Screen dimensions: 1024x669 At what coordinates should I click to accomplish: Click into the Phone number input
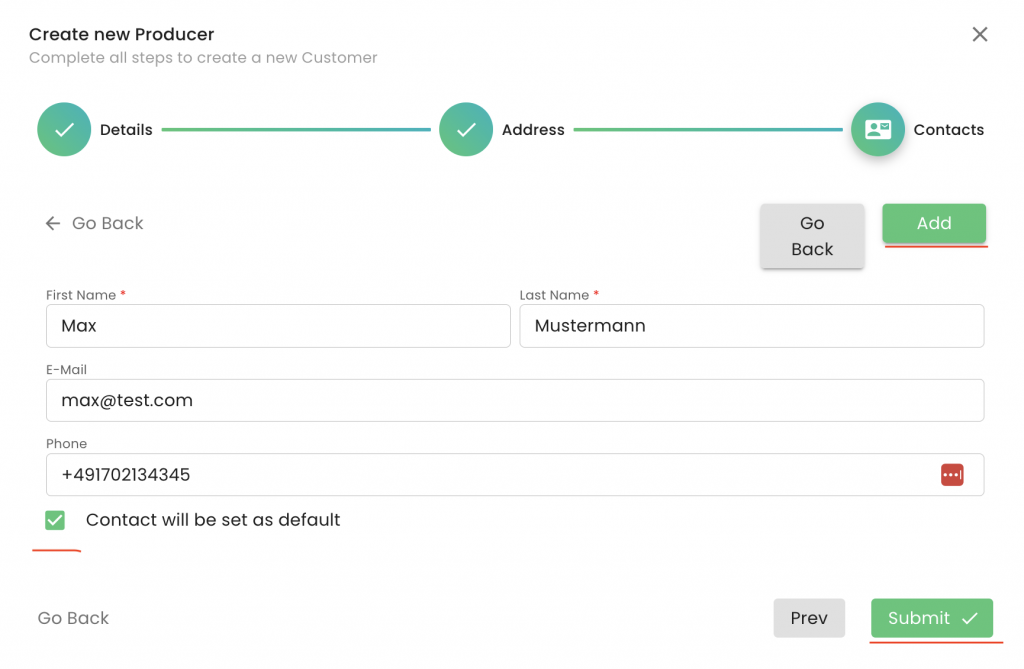(490, 475)
